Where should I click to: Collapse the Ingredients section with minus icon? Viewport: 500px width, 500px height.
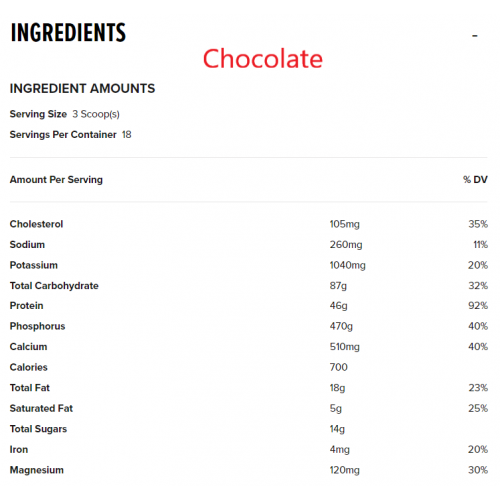(475, 35)
